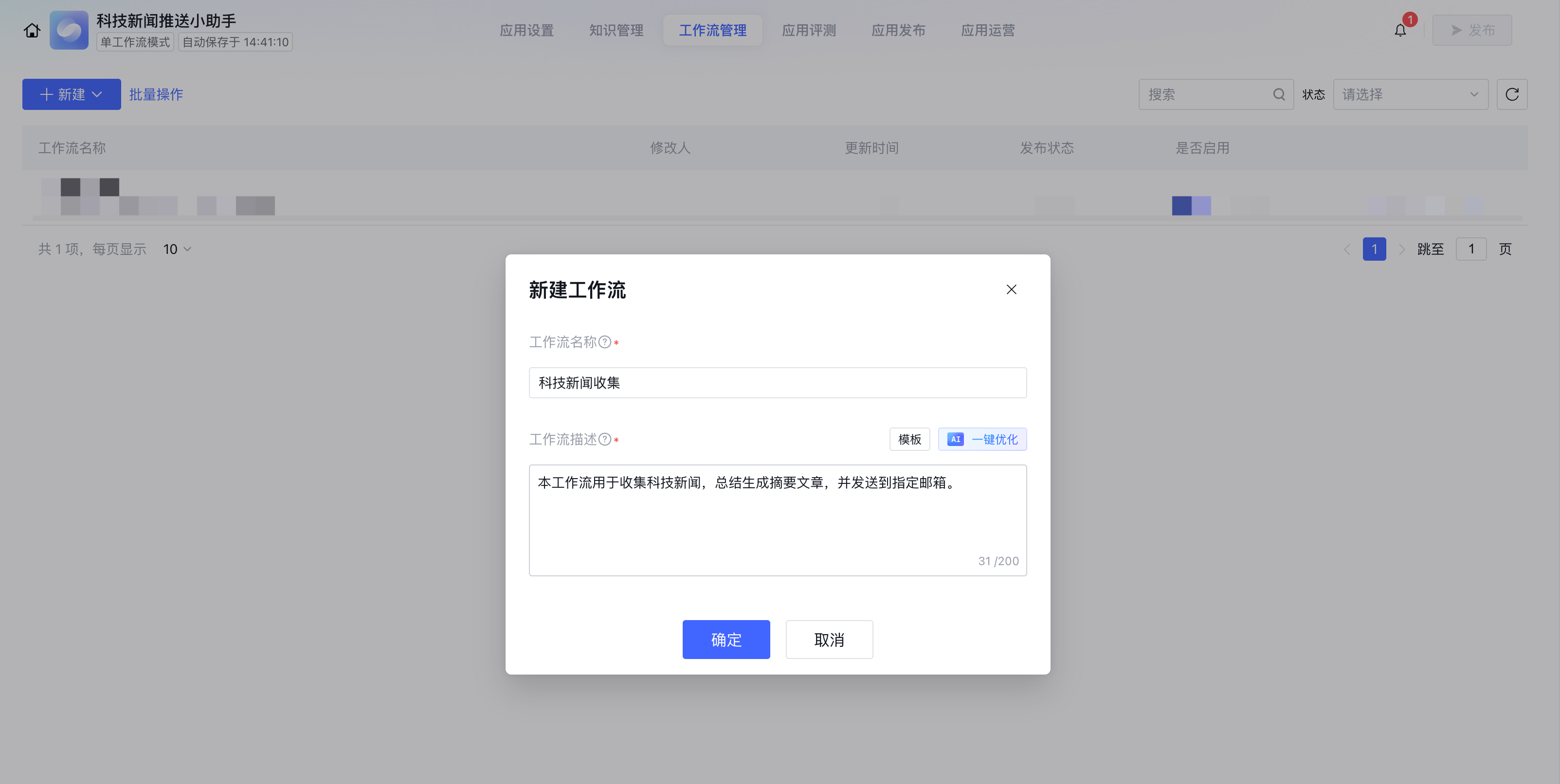Switch to 应用设置 tab
Image resolution: width=1560 pixels, height=784 pixels.
(x=526, y=30)
